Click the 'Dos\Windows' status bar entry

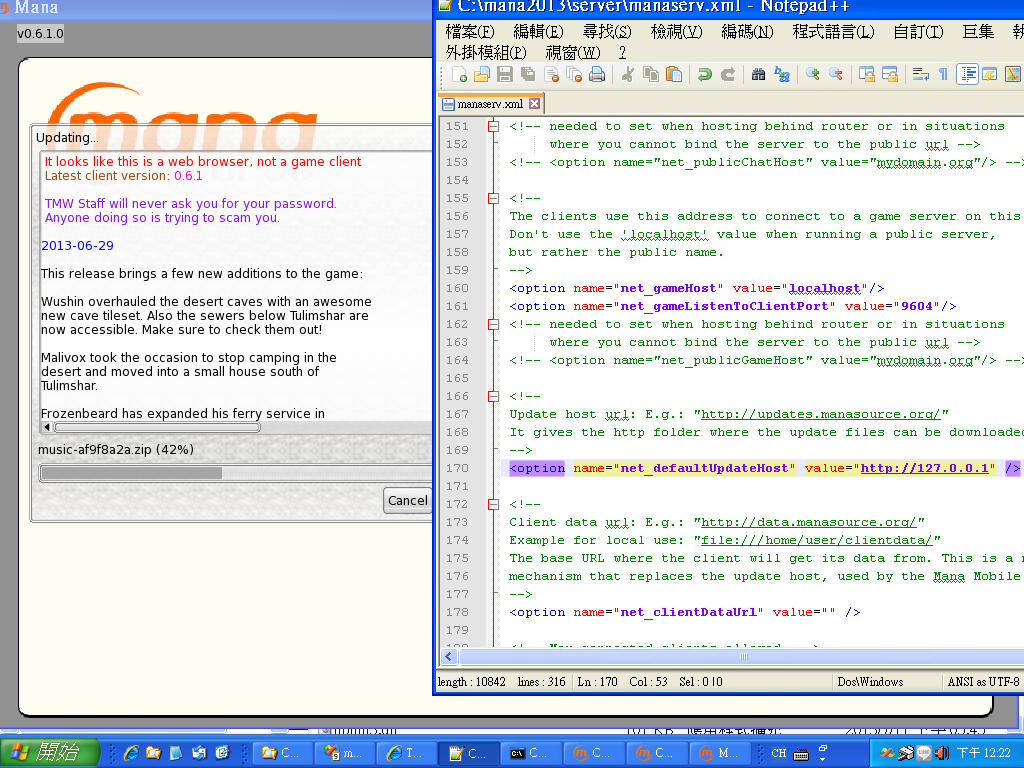click(871, 682)
